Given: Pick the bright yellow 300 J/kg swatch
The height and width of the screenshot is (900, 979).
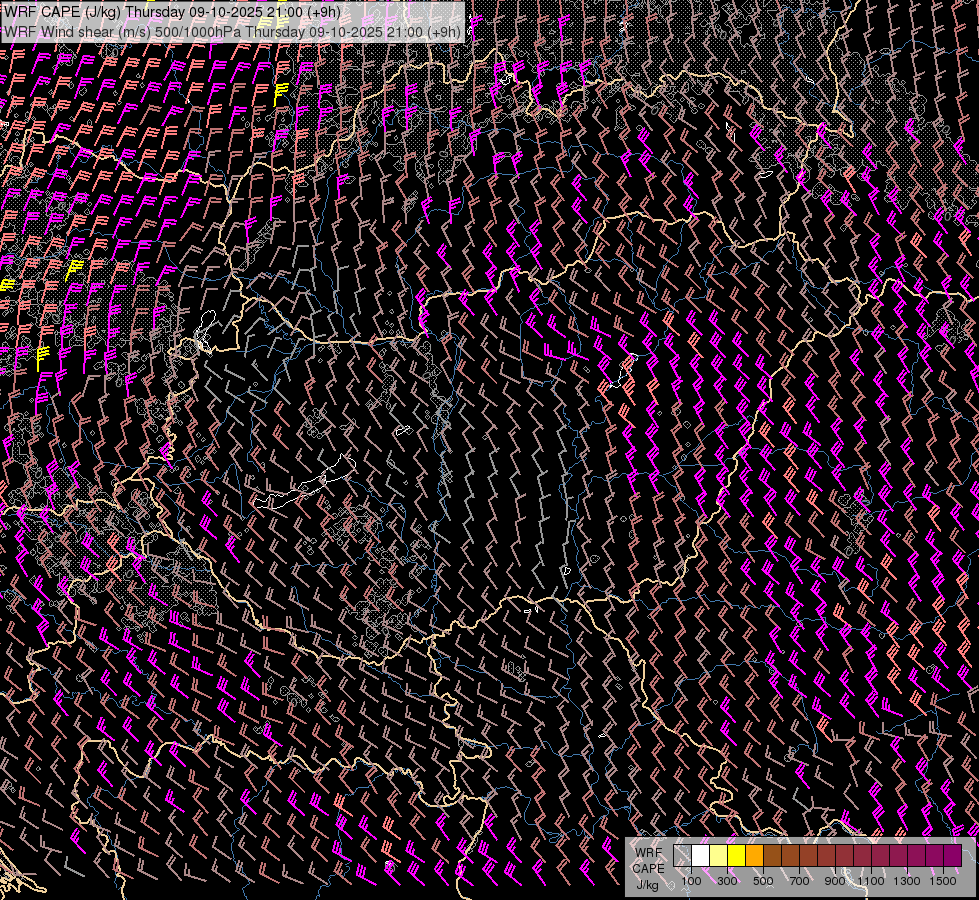Looking at the screenshot, I should (736, 856).
